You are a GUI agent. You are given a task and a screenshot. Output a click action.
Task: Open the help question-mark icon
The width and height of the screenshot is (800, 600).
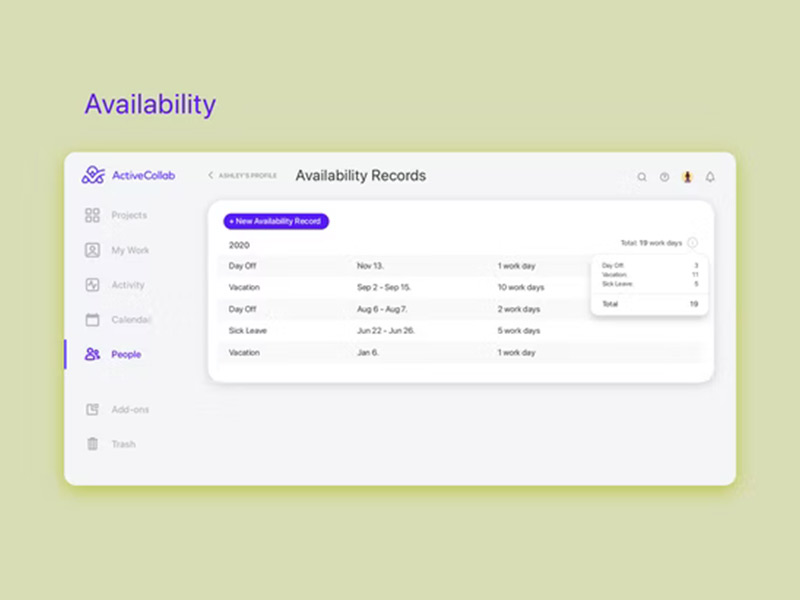(x=664, y=177)
